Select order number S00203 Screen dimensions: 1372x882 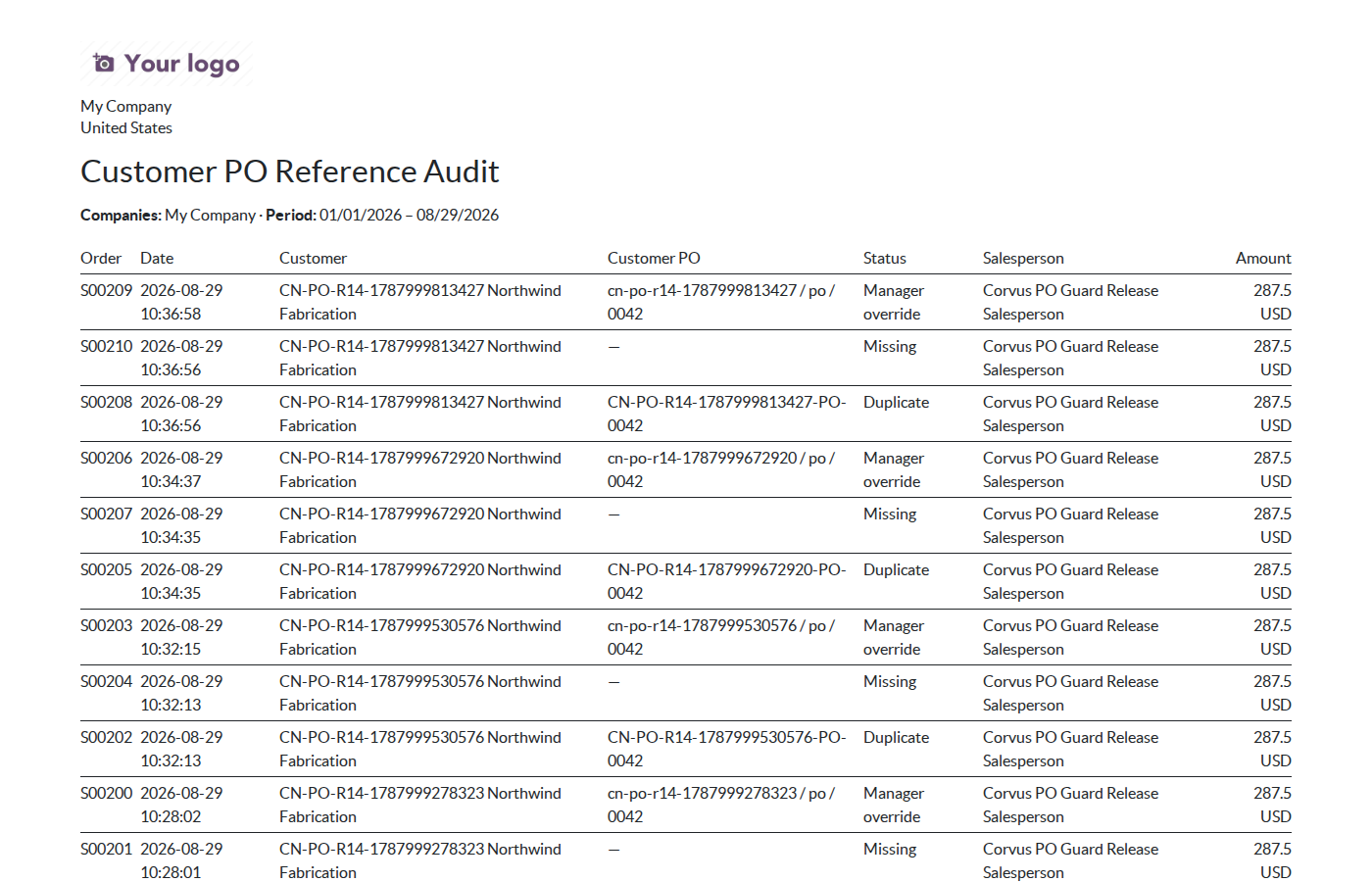coord(106,625)
